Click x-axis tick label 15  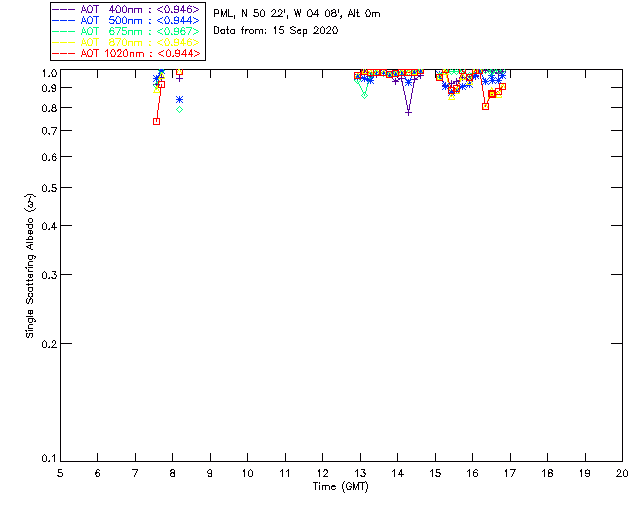click(x=435, y=473)
